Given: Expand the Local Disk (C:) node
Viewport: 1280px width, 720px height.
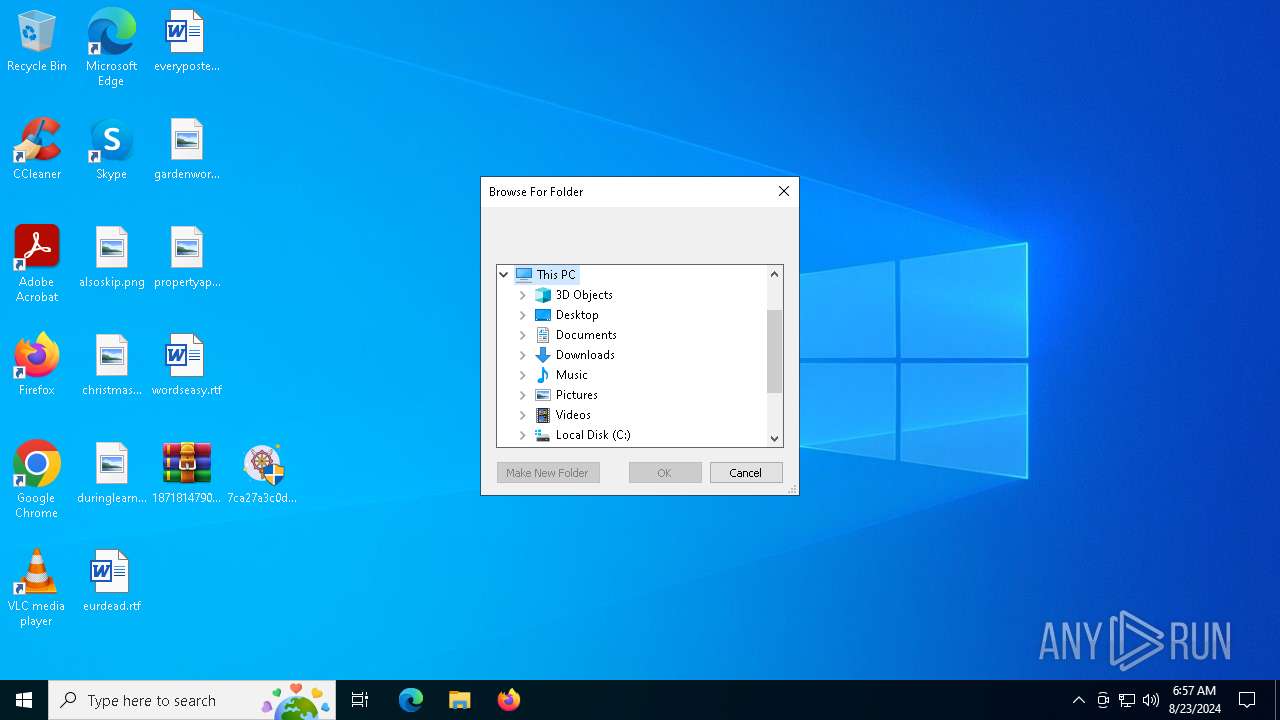Looking at the screenshot, I should pyautogui.click(x=522, y=435).
